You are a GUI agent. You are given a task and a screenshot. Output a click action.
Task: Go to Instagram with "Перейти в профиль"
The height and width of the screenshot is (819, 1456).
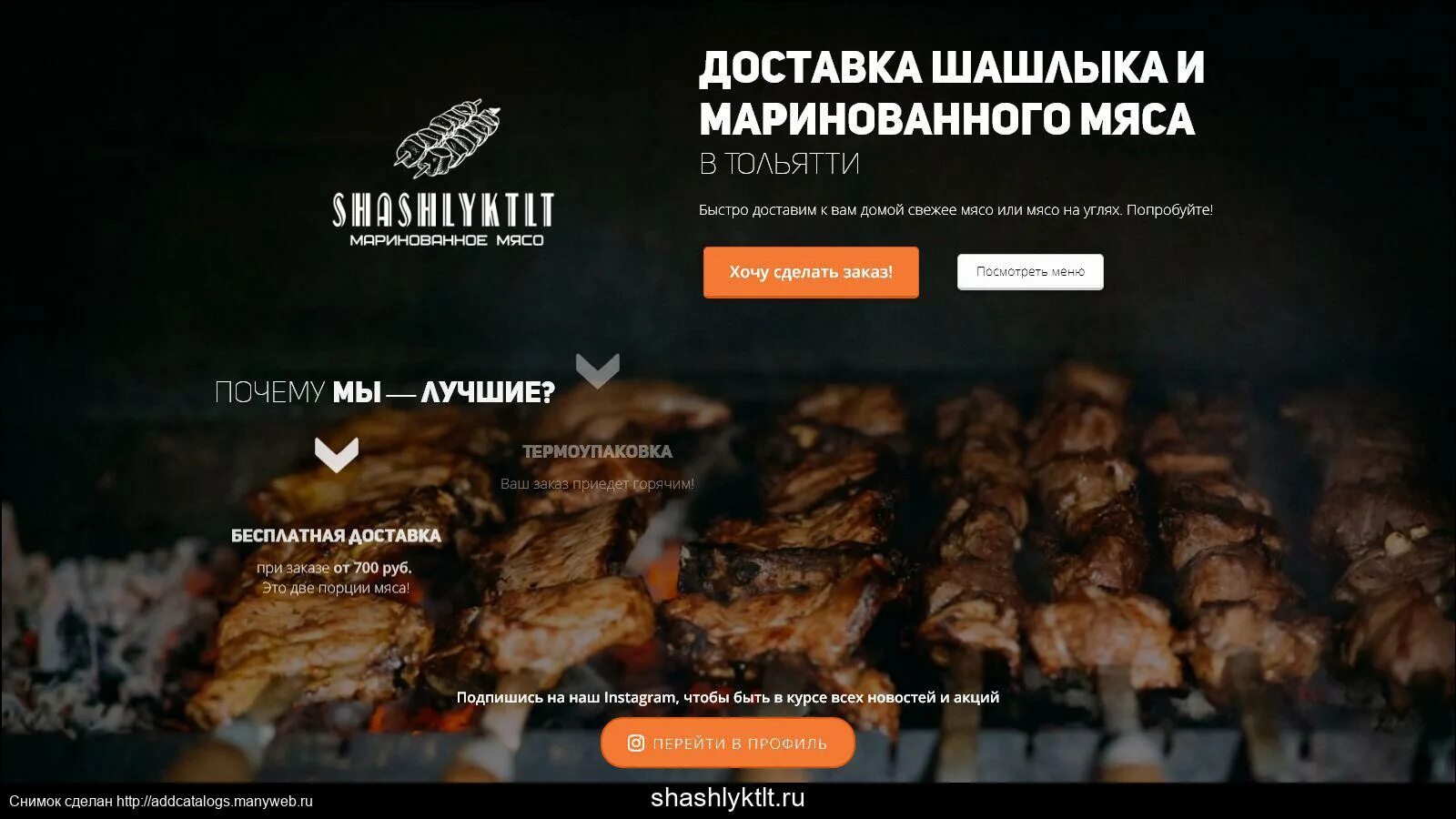(728, 743)
